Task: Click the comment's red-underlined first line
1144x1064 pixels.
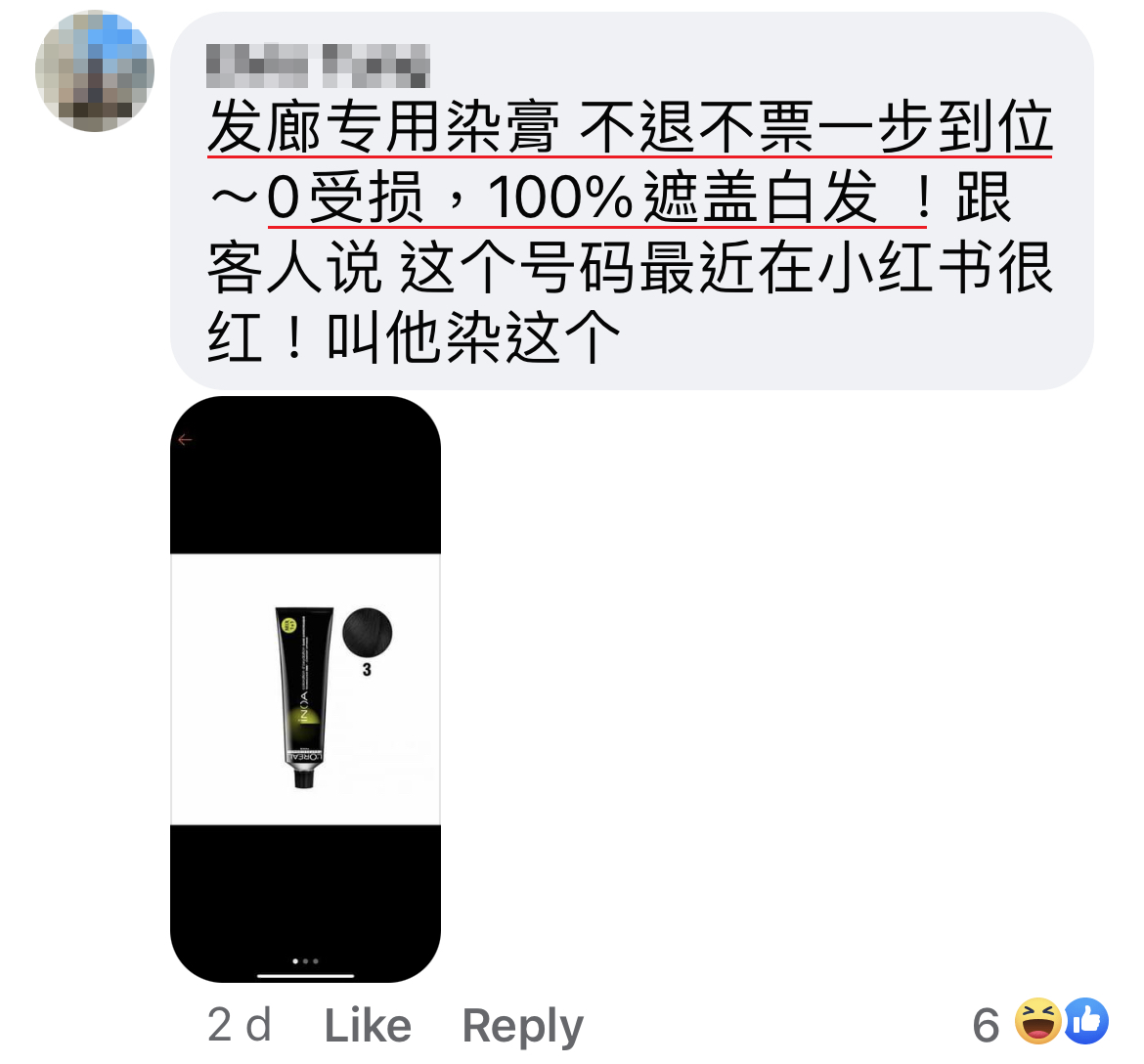Action: click(x=630, y=127)
